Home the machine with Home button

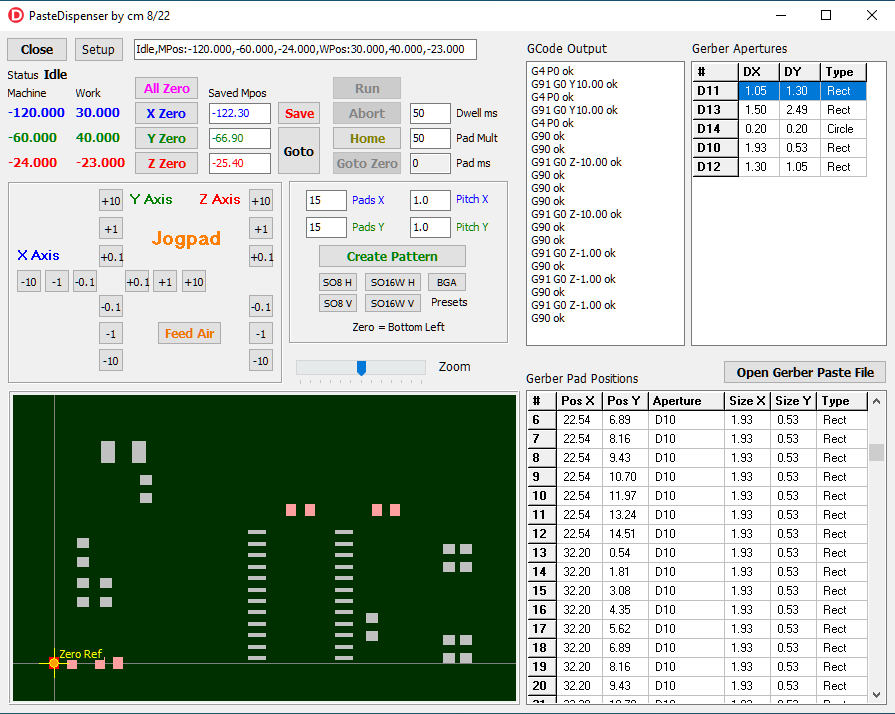click(367, 139)
